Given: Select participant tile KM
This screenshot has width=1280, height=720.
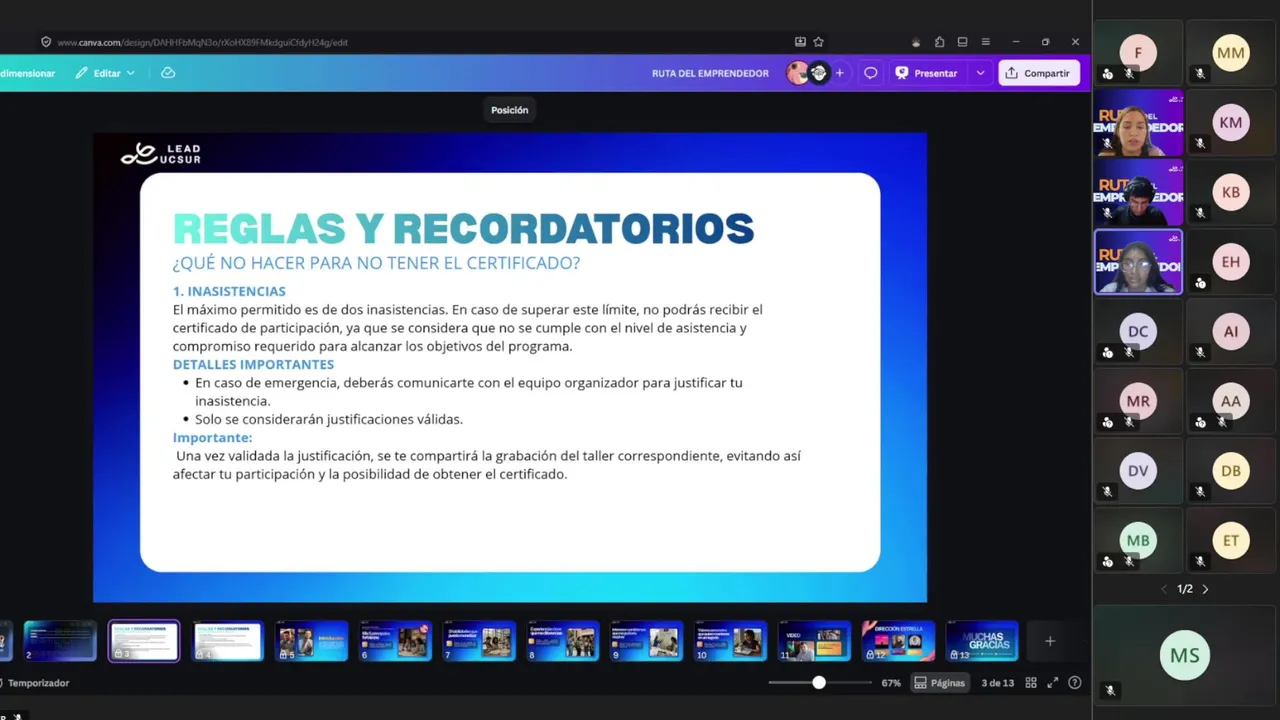Looking at the screenshot, I should [x=1231, y=123].
